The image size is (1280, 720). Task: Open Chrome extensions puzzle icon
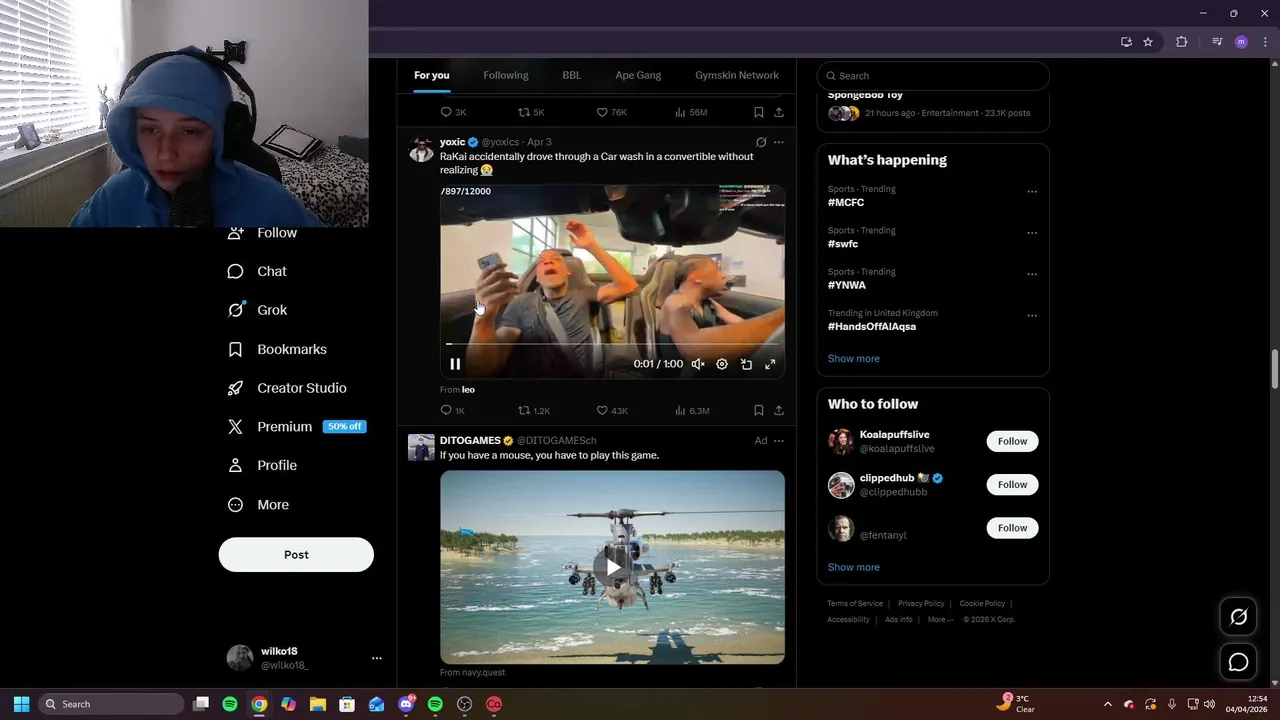point(1182,42)
